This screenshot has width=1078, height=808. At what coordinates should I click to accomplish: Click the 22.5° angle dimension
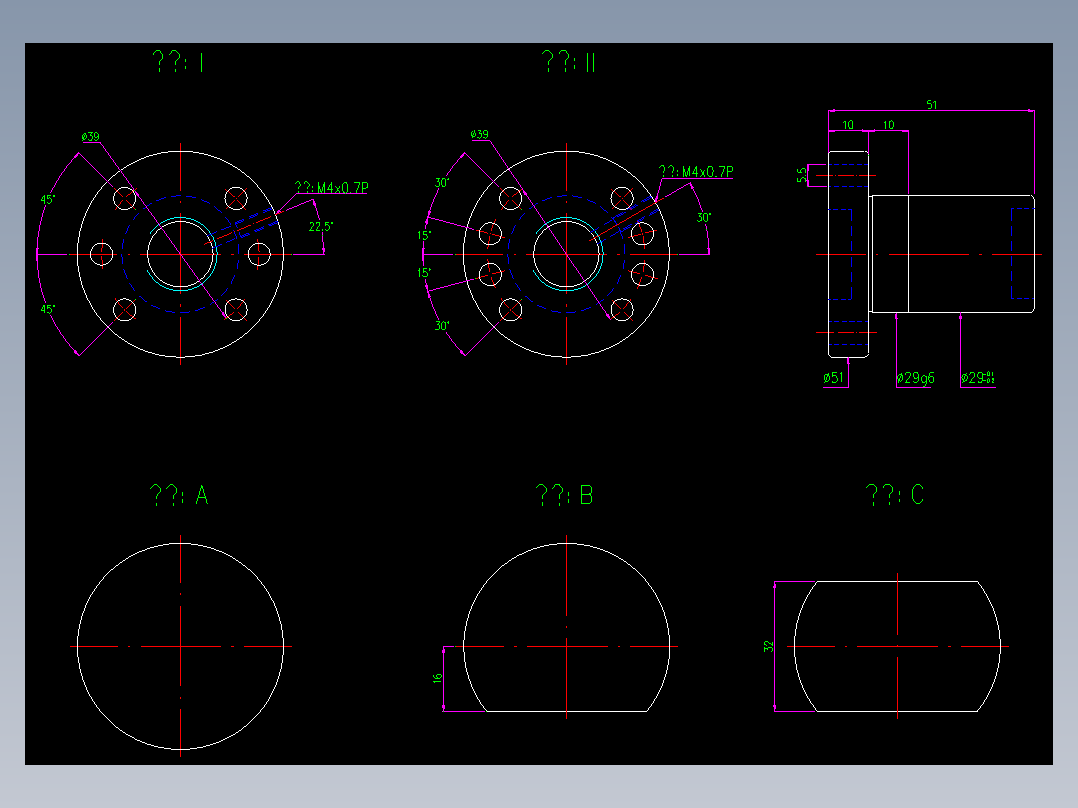click(x=320, y=227)
